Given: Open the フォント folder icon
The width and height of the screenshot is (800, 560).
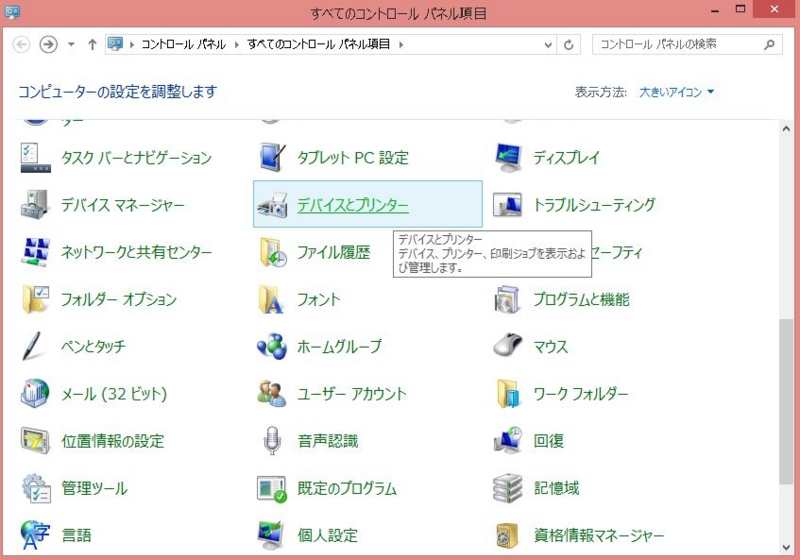Looking at the screenshot, I should pyautogui.click(x=271, y=299).
